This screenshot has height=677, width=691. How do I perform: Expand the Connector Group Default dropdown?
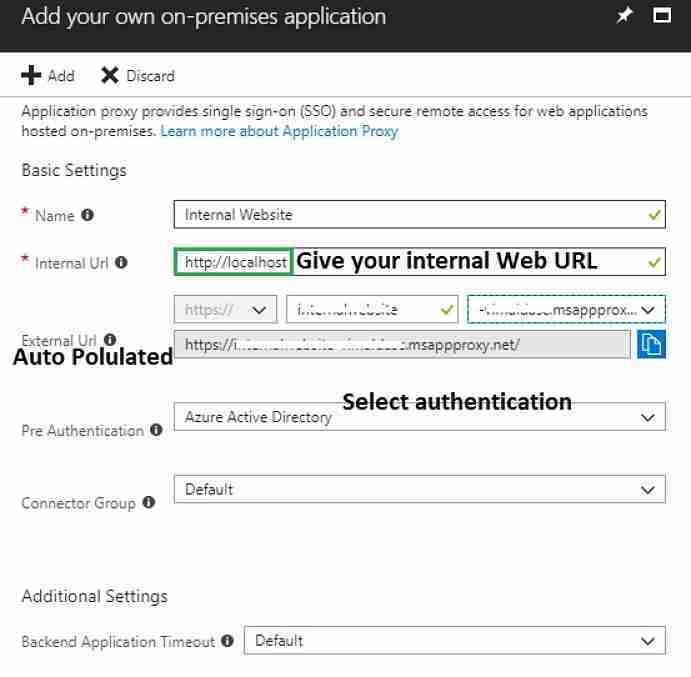click(420, 489)
